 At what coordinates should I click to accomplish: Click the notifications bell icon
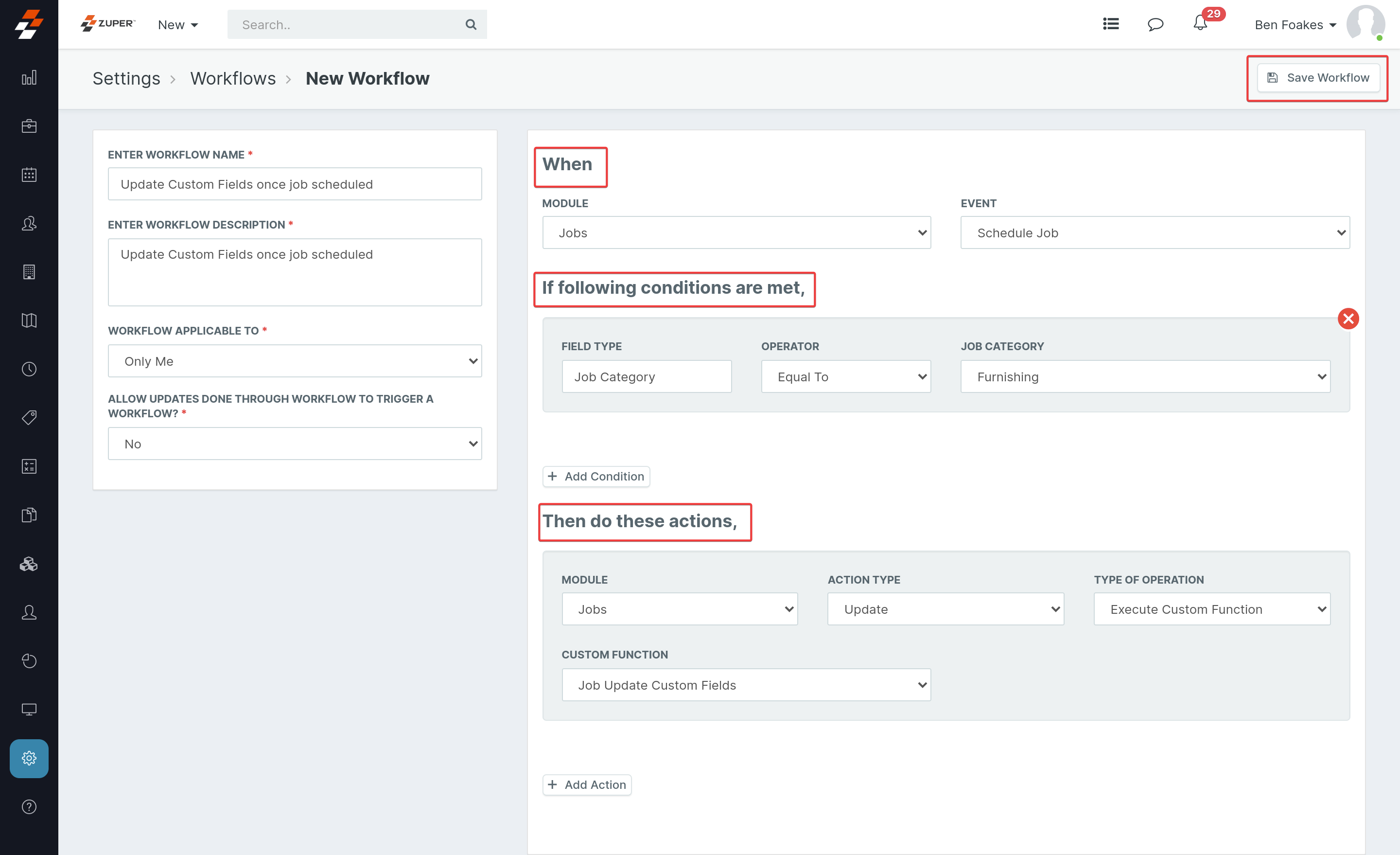click(1200, 24)
